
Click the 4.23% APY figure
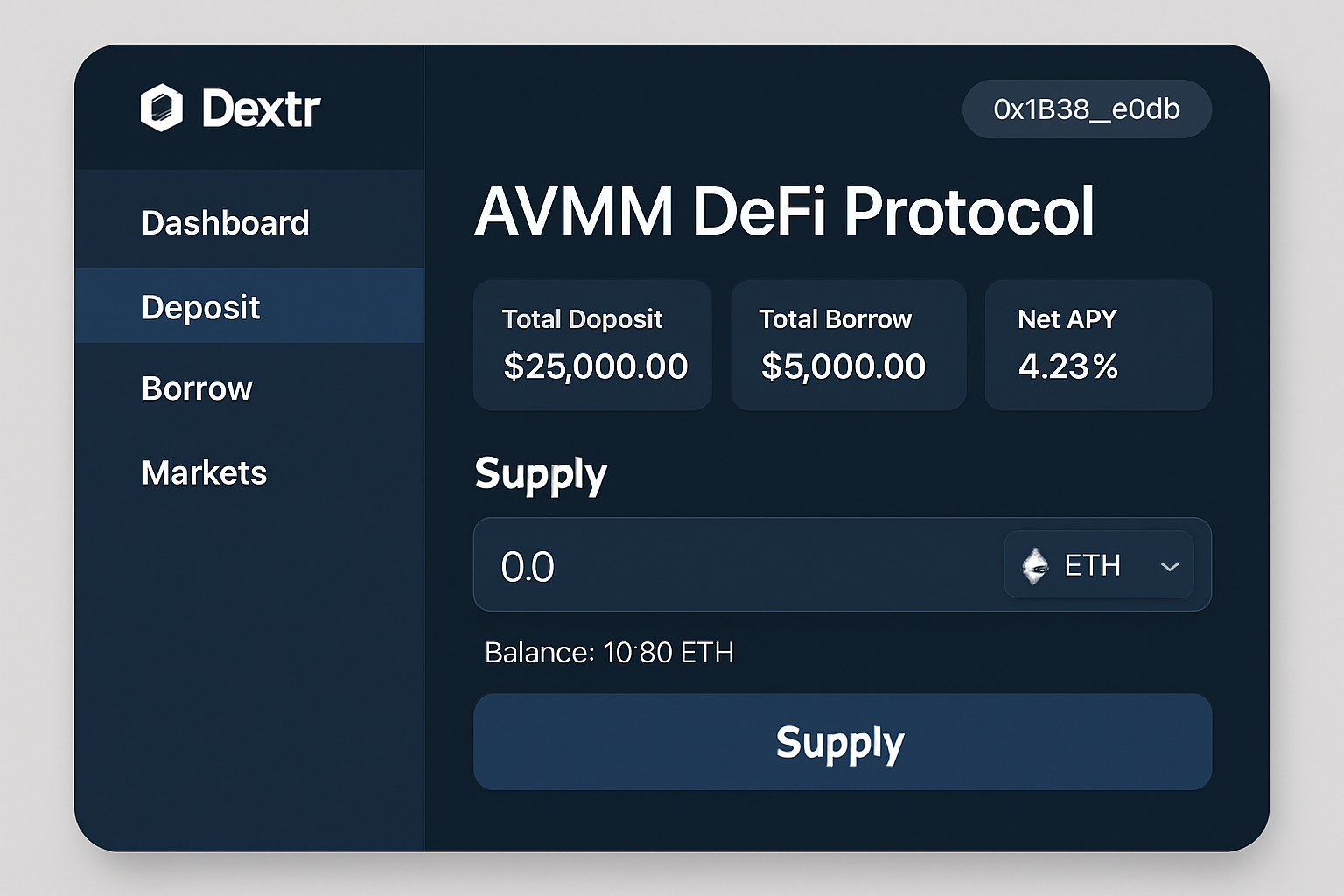(x=1067, y=367)
